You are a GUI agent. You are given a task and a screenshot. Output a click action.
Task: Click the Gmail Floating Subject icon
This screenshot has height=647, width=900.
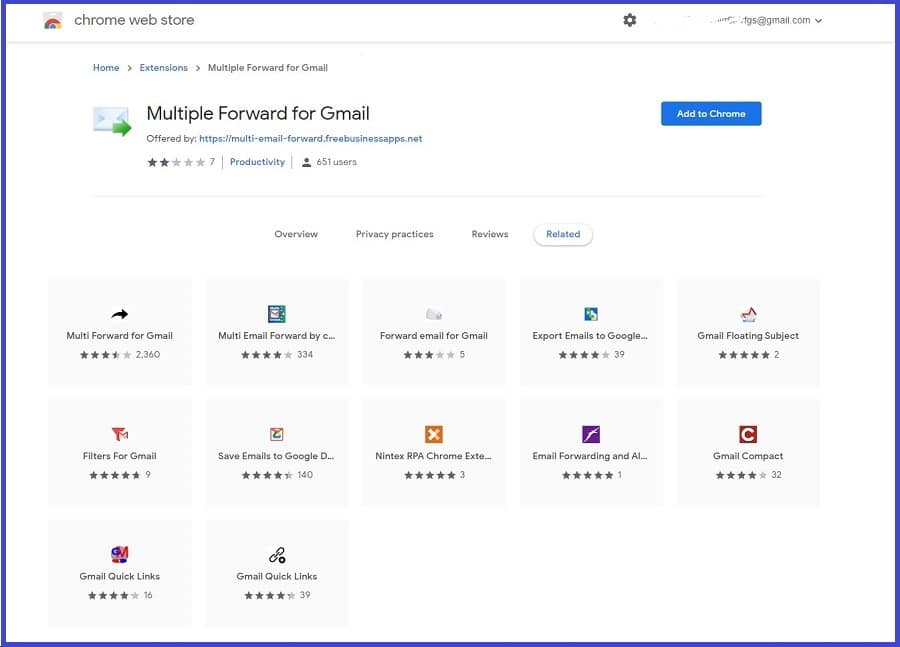pyautogui.click(x=748, y=314)
